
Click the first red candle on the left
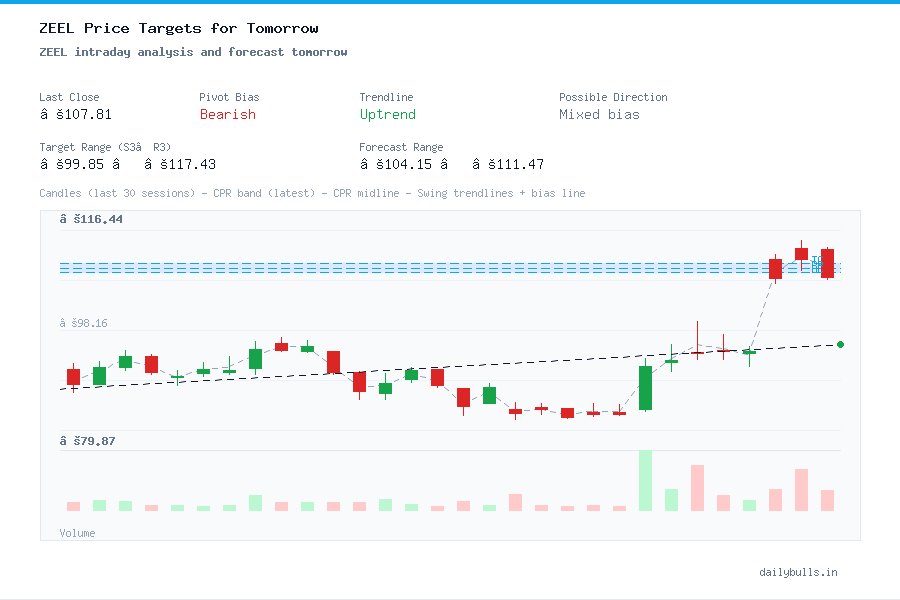pyautogui.click(x=73, y=377)
